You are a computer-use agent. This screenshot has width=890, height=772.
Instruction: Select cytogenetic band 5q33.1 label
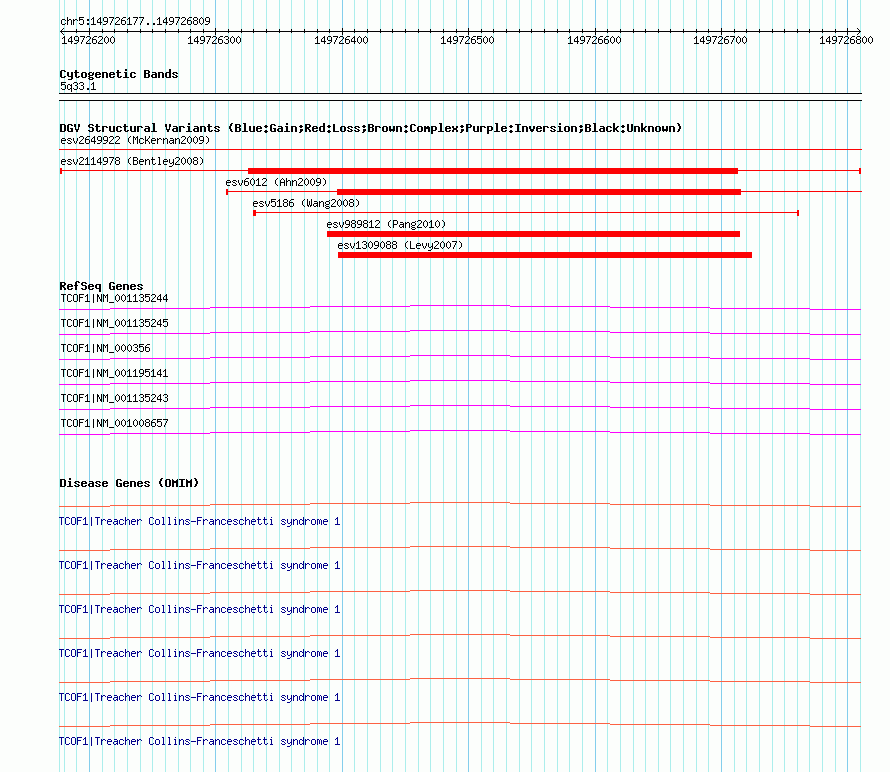(78, 86)
